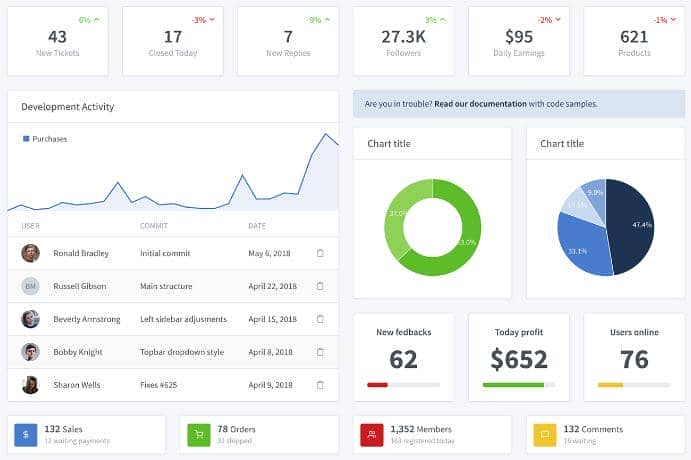691x460 pixels.
Task: Click the trash icon in Ronald Bradley's row
Action: (320, 253)
